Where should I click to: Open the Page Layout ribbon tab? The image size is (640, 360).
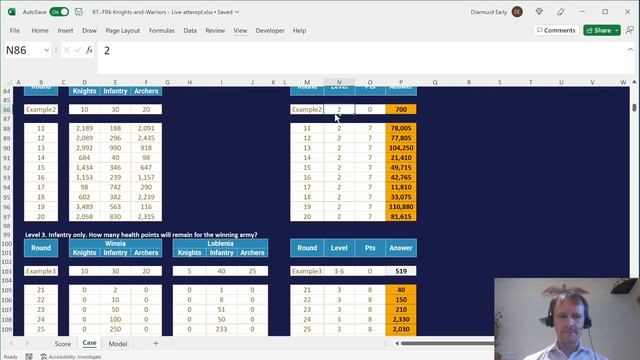[122, 31]
